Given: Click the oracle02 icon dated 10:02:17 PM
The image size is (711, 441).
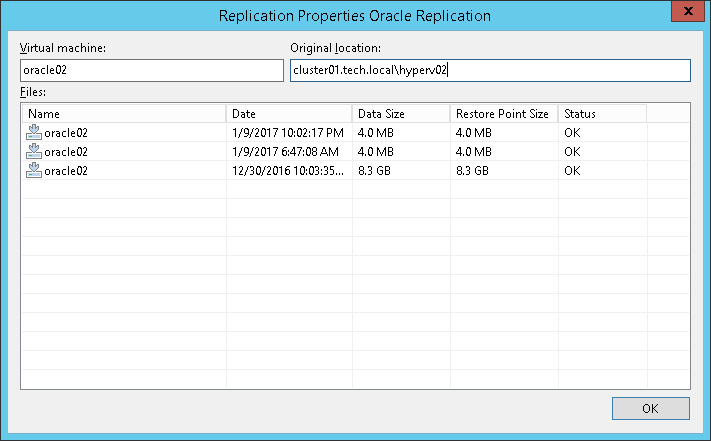Looking at the screenshot, I should click(34, 132).
